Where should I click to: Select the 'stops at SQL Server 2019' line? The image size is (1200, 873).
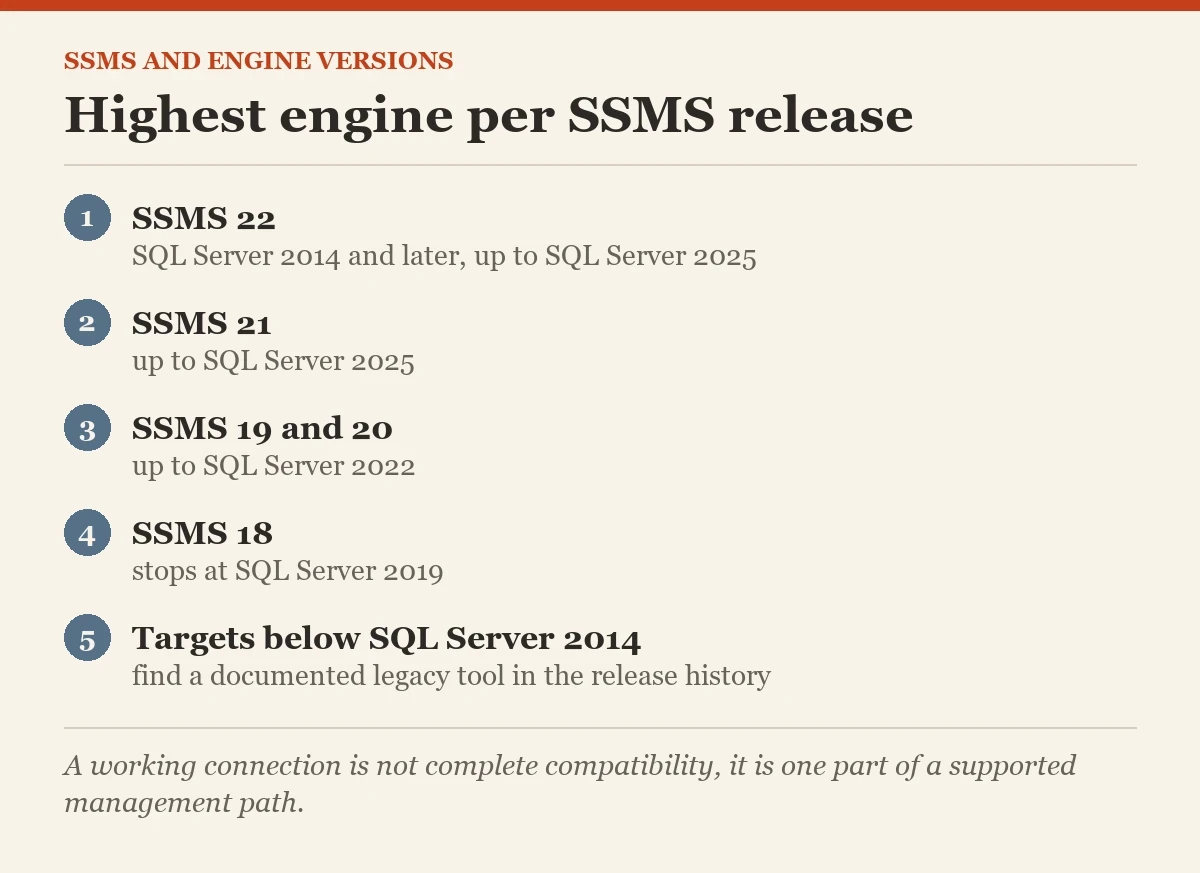287,572
